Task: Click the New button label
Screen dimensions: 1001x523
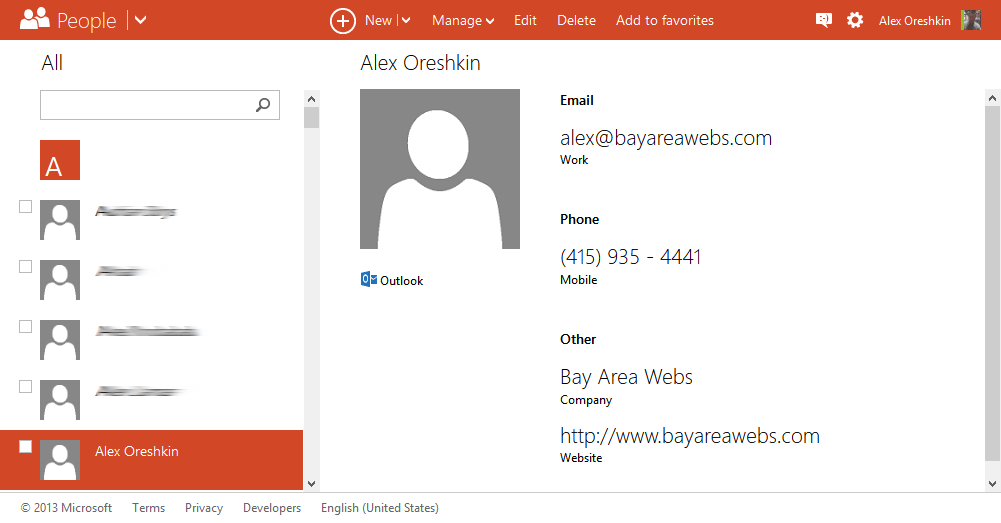Action: pyautogui.click(x=378, y=20)
